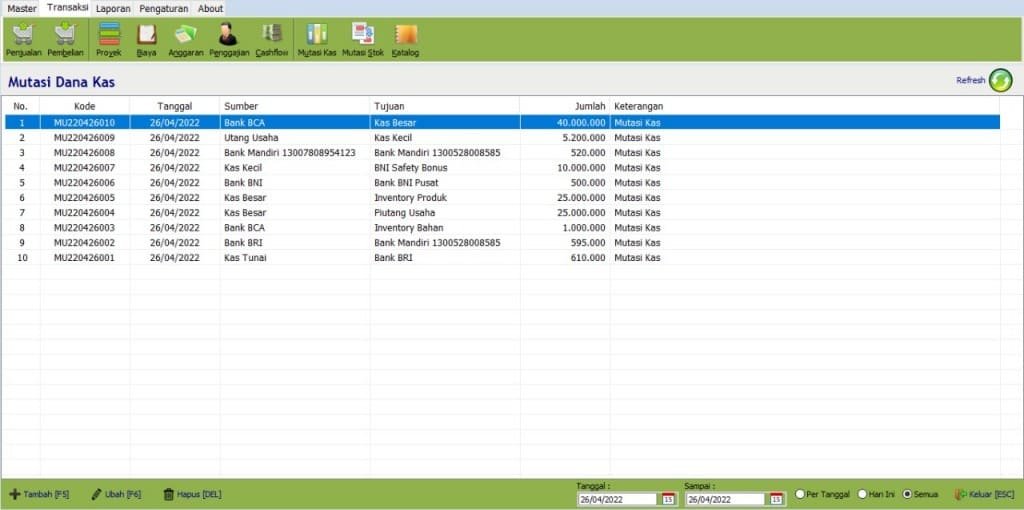Click the Tanggal start date field
The height and width of the screenshot is (510, 1024).
pos(619,499)
